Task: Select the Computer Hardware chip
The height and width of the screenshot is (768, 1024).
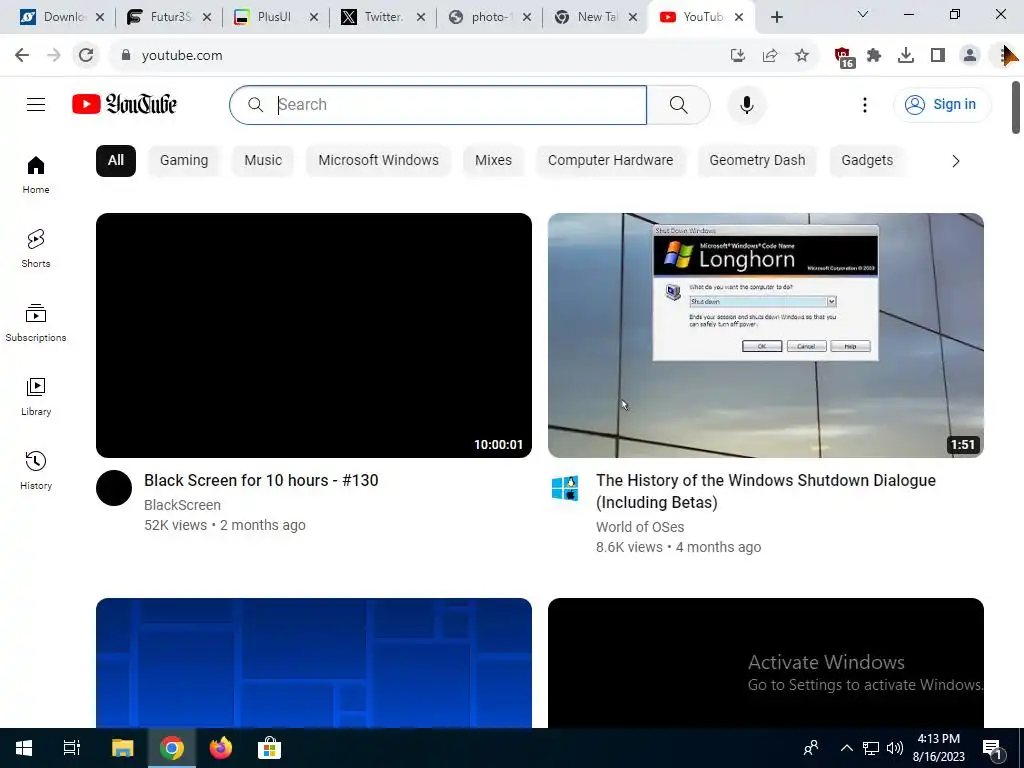Action: click(611, 161)
